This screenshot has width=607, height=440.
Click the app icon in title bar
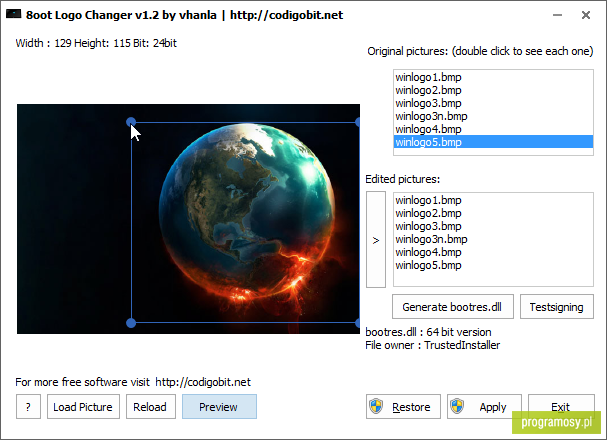pos(14,14)
